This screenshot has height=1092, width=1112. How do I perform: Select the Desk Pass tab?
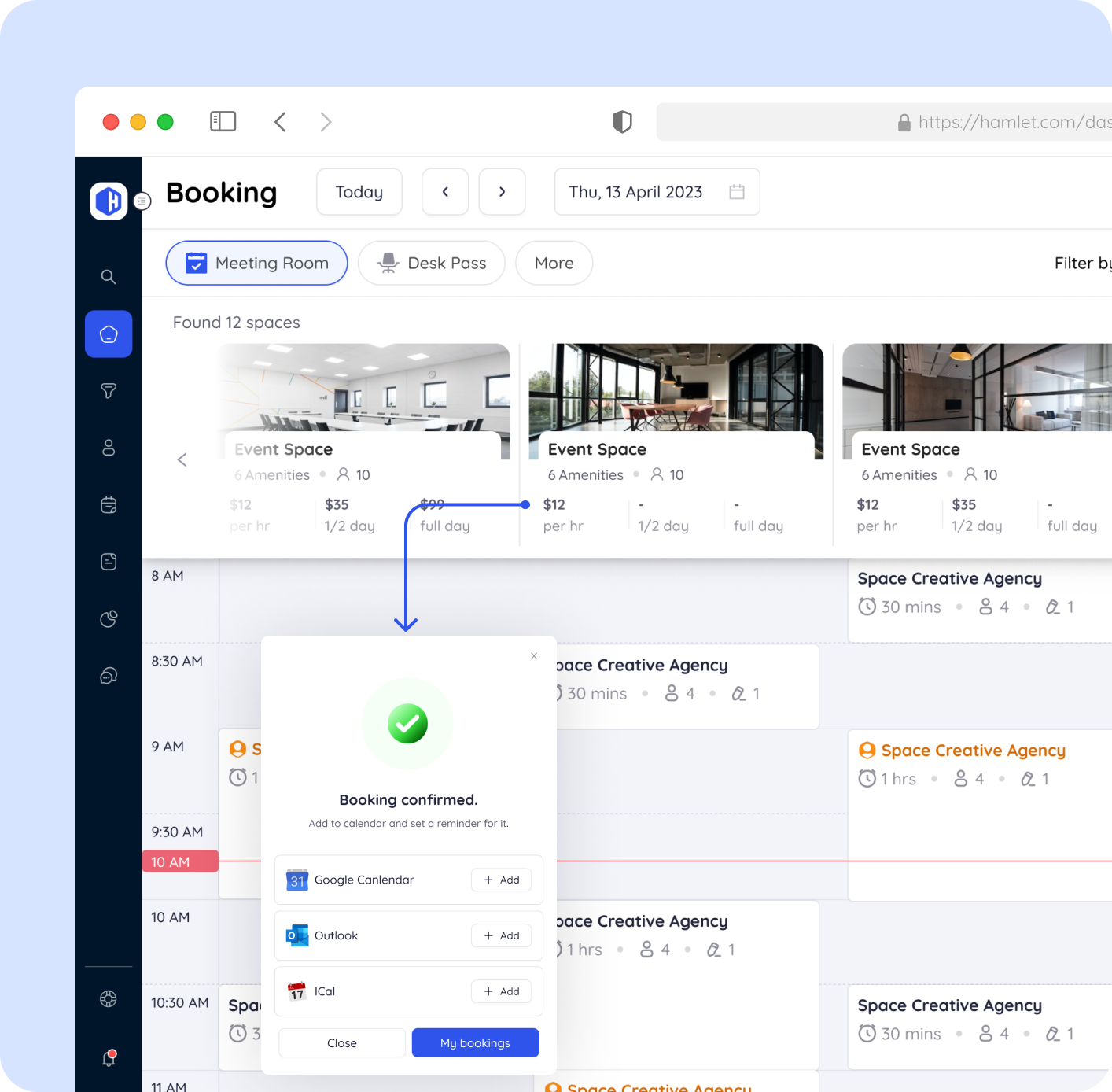click(x=432, y=263)
